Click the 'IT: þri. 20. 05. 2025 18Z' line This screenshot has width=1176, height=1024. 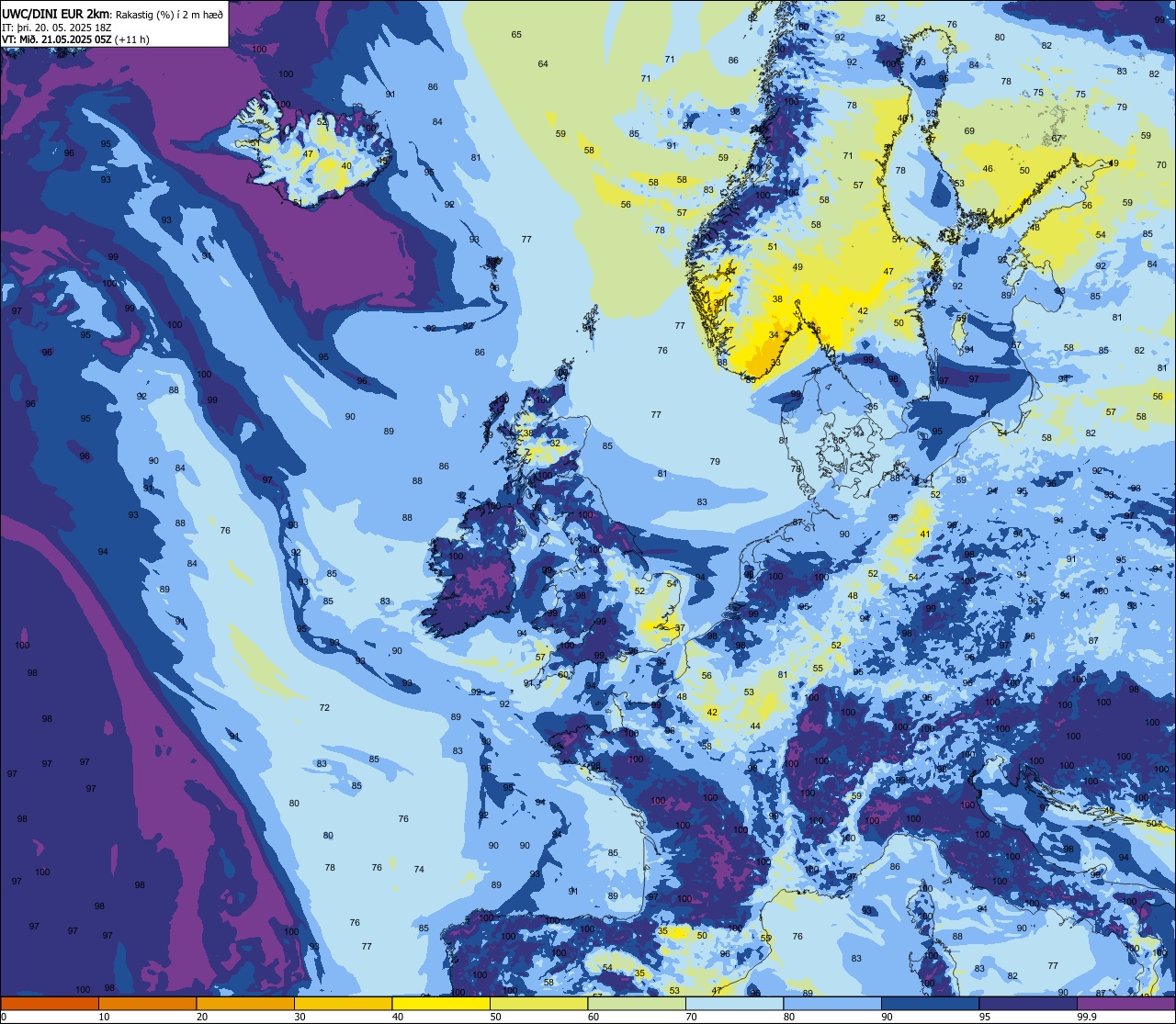tap(57, 28)
